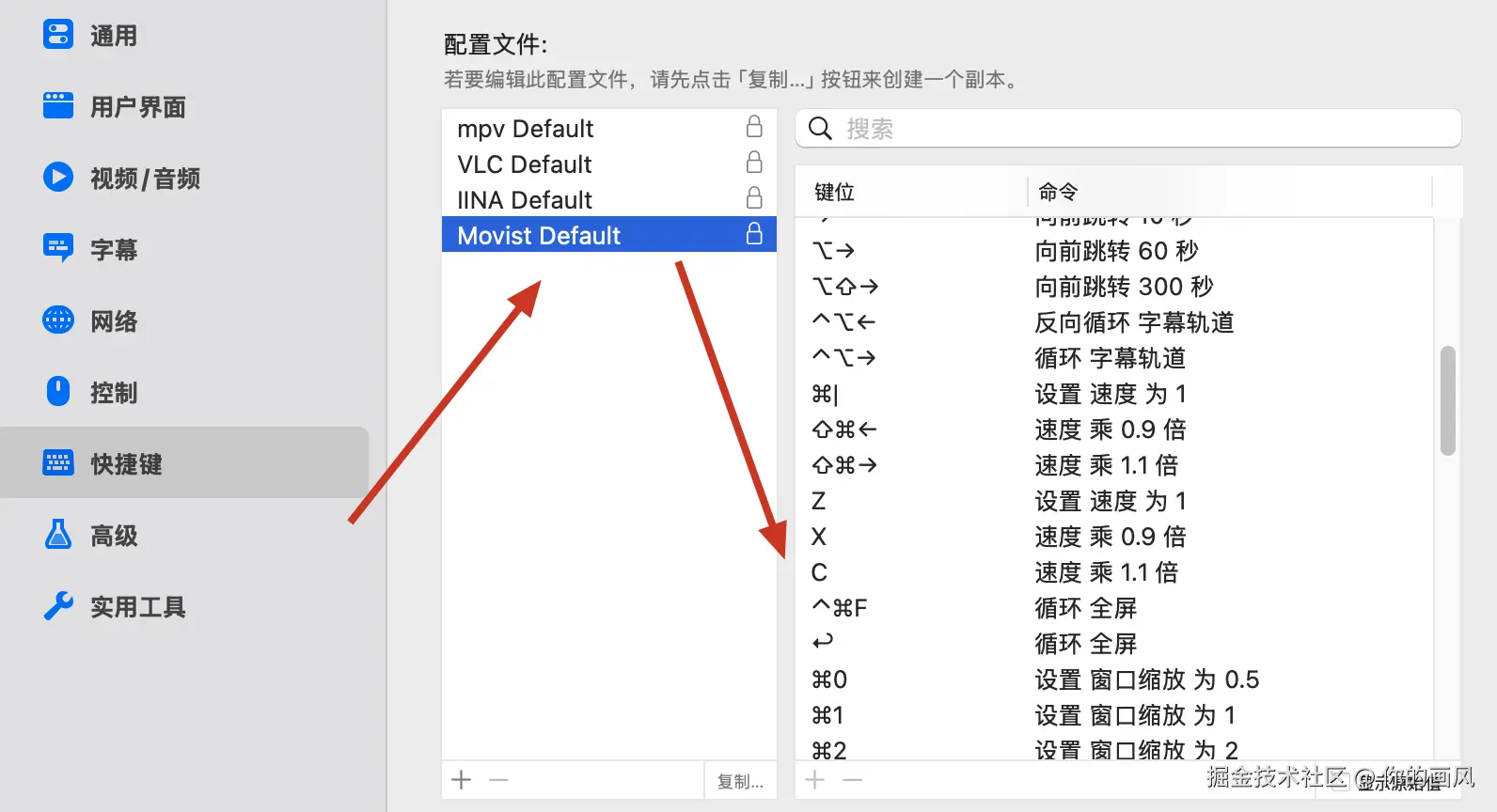This screenshot has height=812, width=1497.
Task: Click the lock icon beside VLC Default
Action: 754,163
